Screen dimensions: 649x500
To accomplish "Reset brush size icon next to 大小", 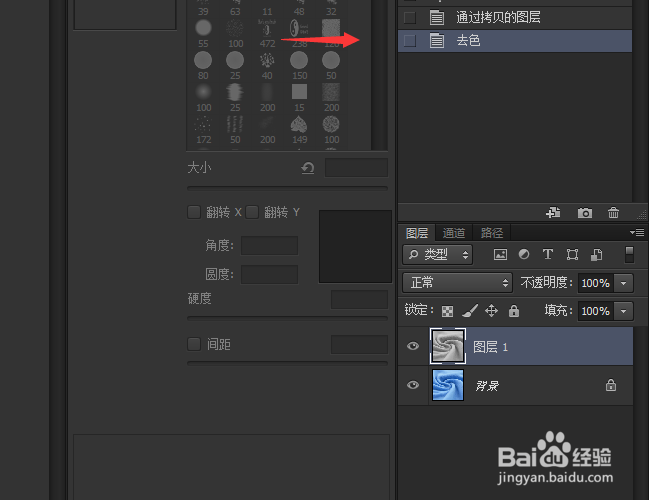I will pyautogui.click(x=308, y=168).
